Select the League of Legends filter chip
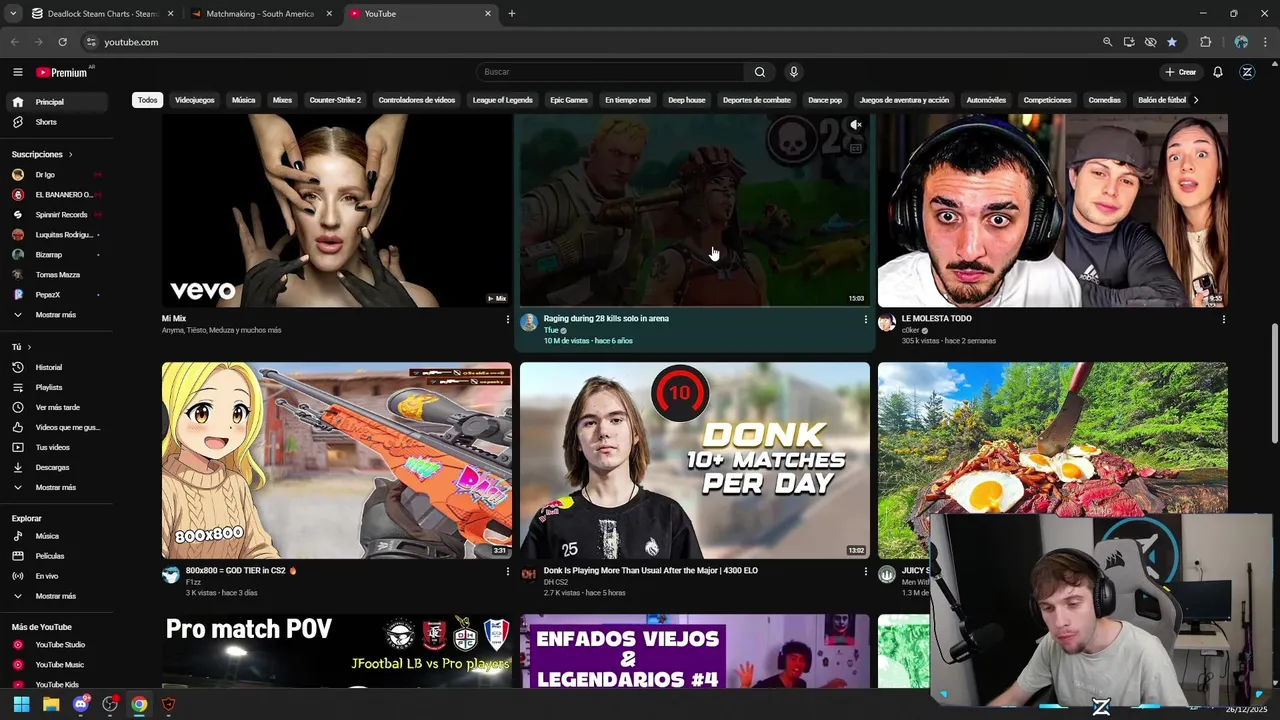 tap(502, 100)
